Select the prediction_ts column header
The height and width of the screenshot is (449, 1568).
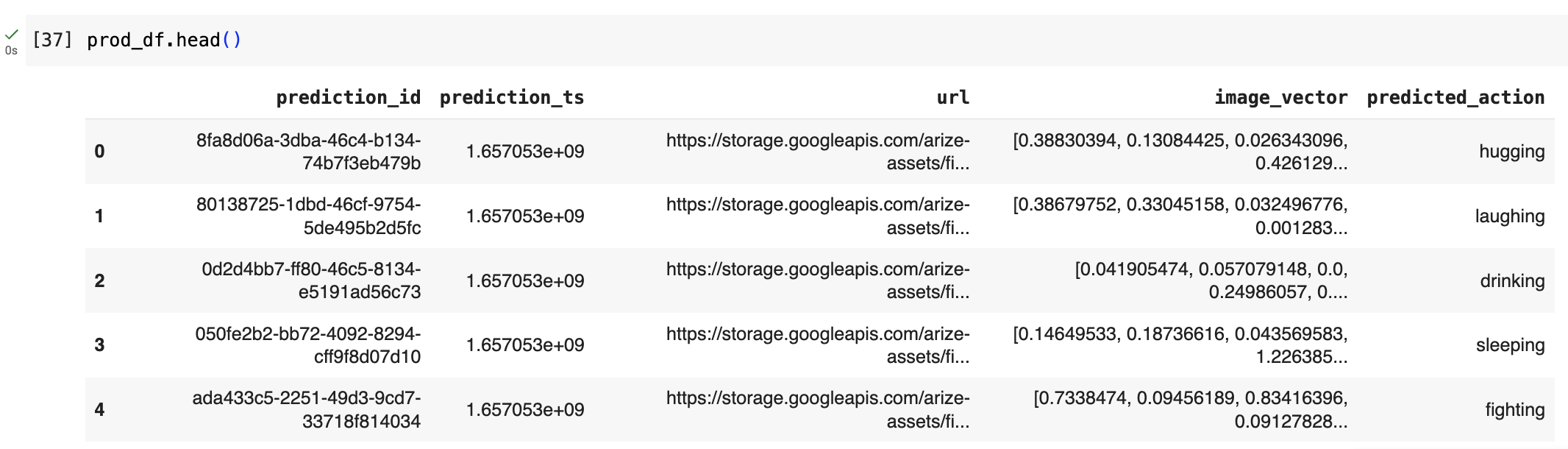[x=512, y=97]
